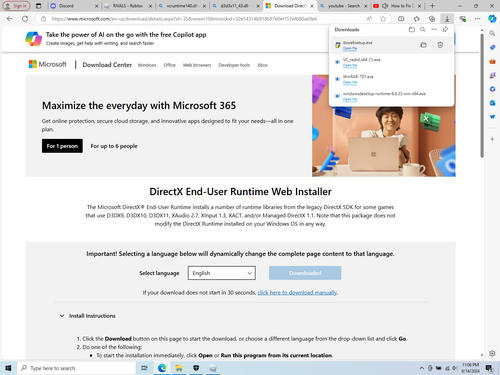500x375 pixels.
Task: Open the Favorites list
Action: [416, 19]
